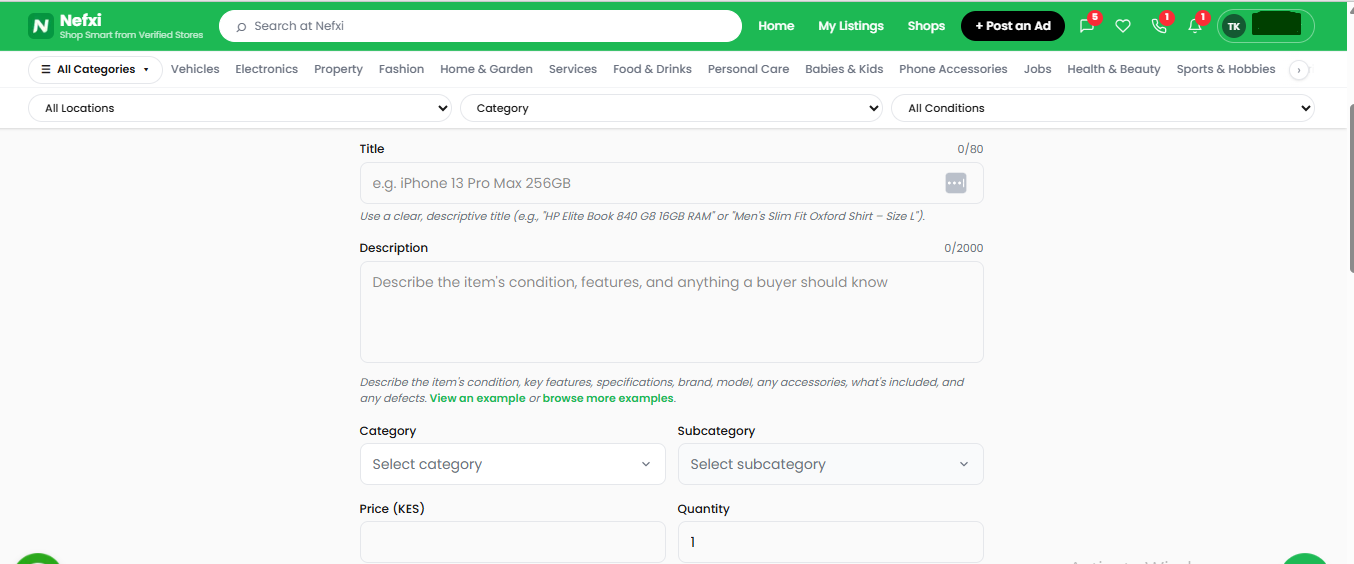Follow the browse more examples link
The height and width of the screenshot is (564, 1354).
coord(608,398)
